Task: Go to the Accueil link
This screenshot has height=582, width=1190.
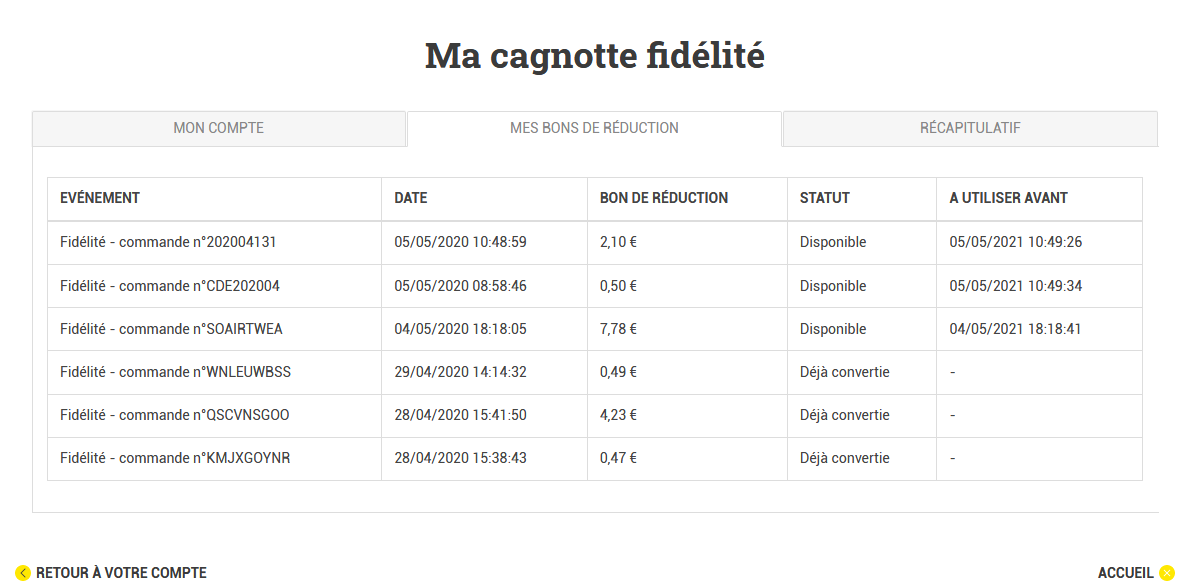Action: pos(1125,573)
